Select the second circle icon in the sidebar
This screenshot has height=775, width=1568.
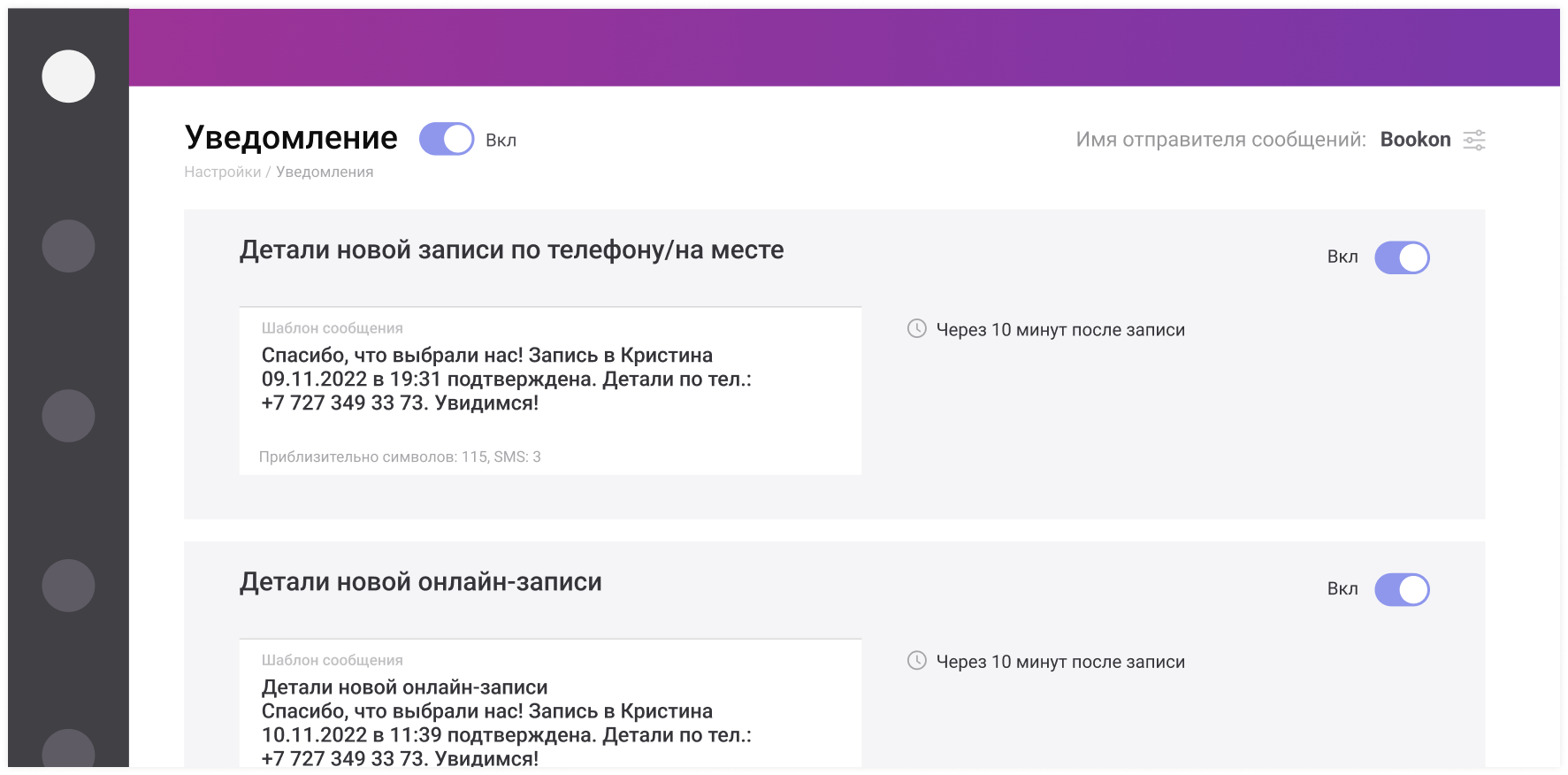point(68,246)
